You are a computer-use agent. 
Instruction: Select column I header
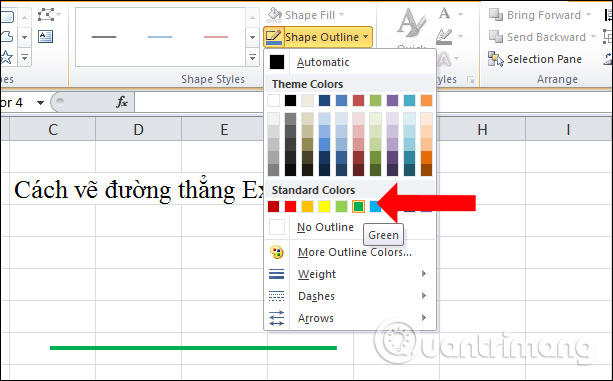pyautogui.click(x=568, y=129)
